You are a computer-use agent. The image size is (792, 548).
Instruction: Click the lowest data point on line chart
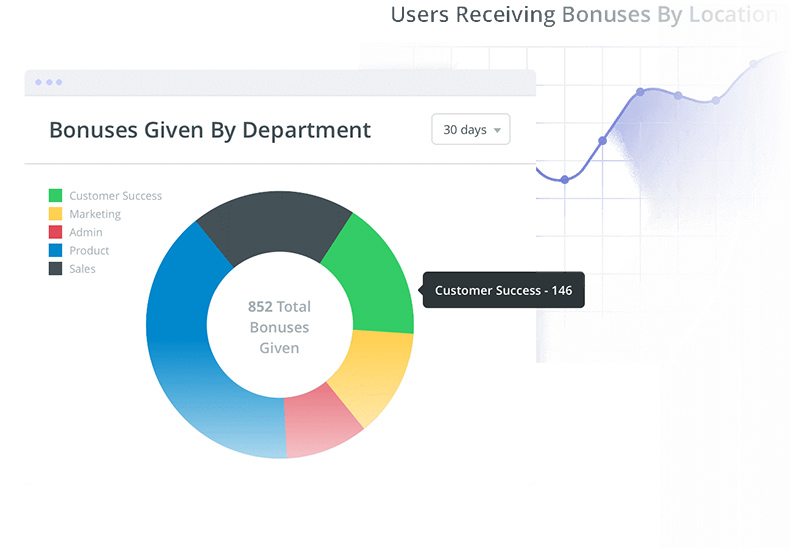pyautogui.click(x=565, y=179)
